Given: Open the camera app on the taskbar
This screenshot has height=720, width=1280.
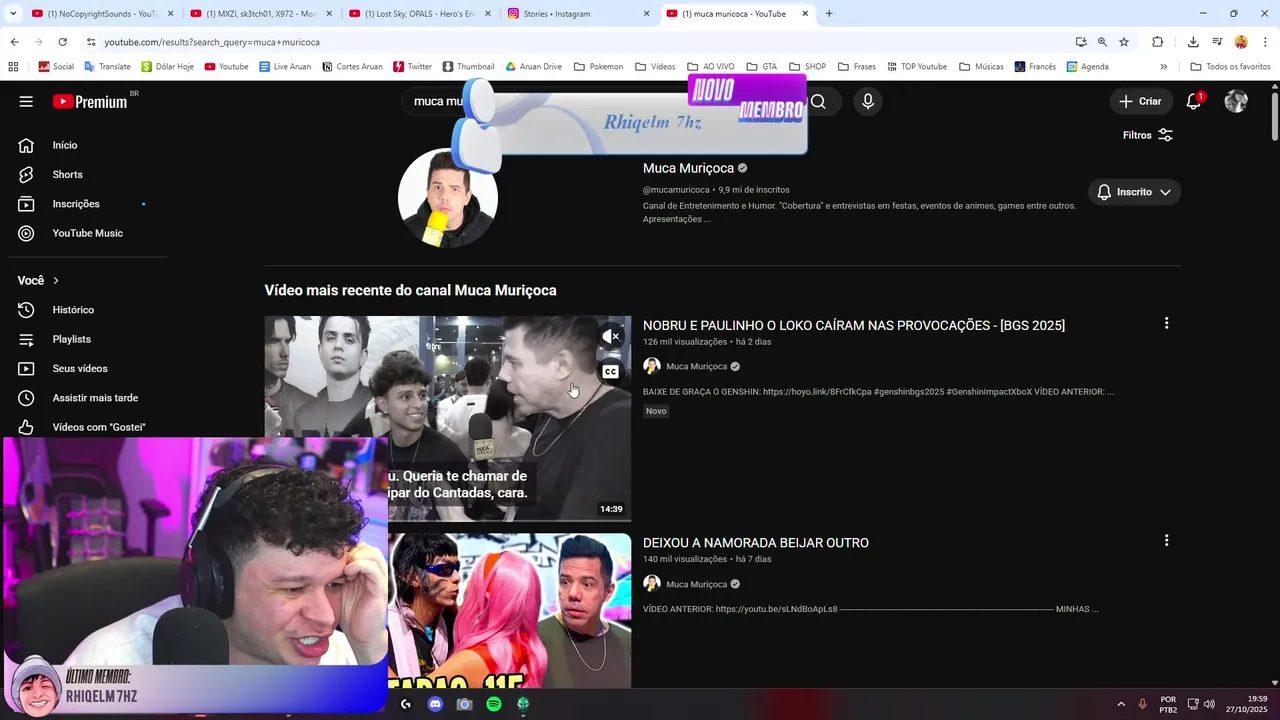Looking at the screenshot, I should click(x=464, y=704).
